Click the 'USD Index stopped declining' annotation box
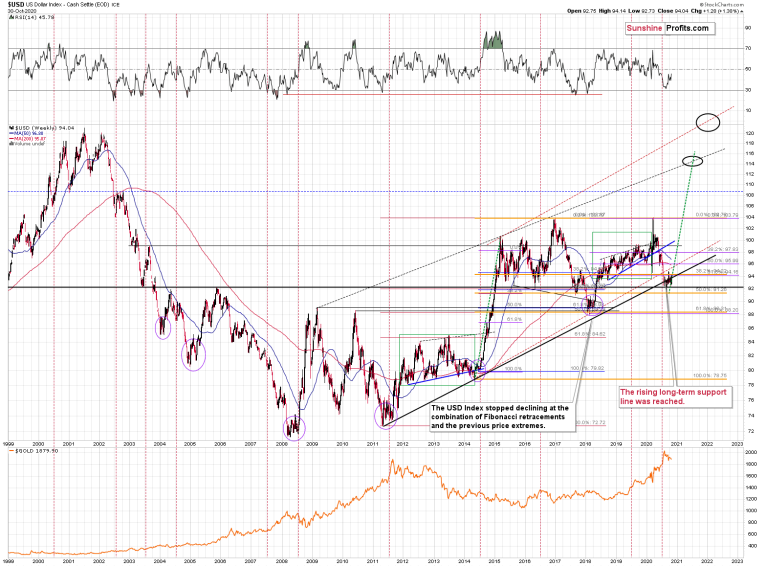The width and height of the screenshot is (765, 566). coord(501,417)
